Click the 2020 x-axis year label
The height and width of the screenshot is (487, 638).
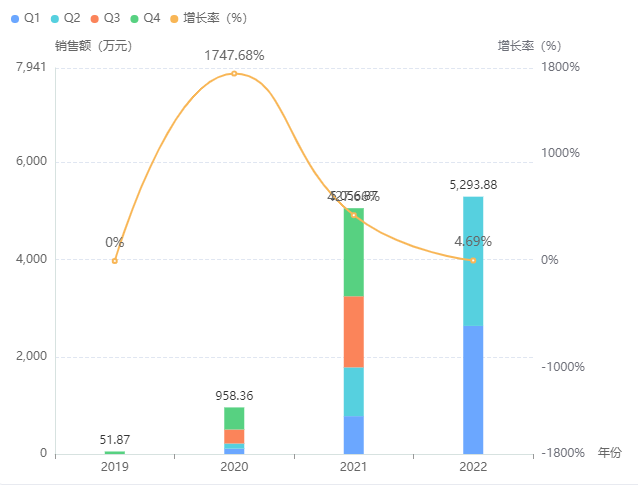click(234, 468)
